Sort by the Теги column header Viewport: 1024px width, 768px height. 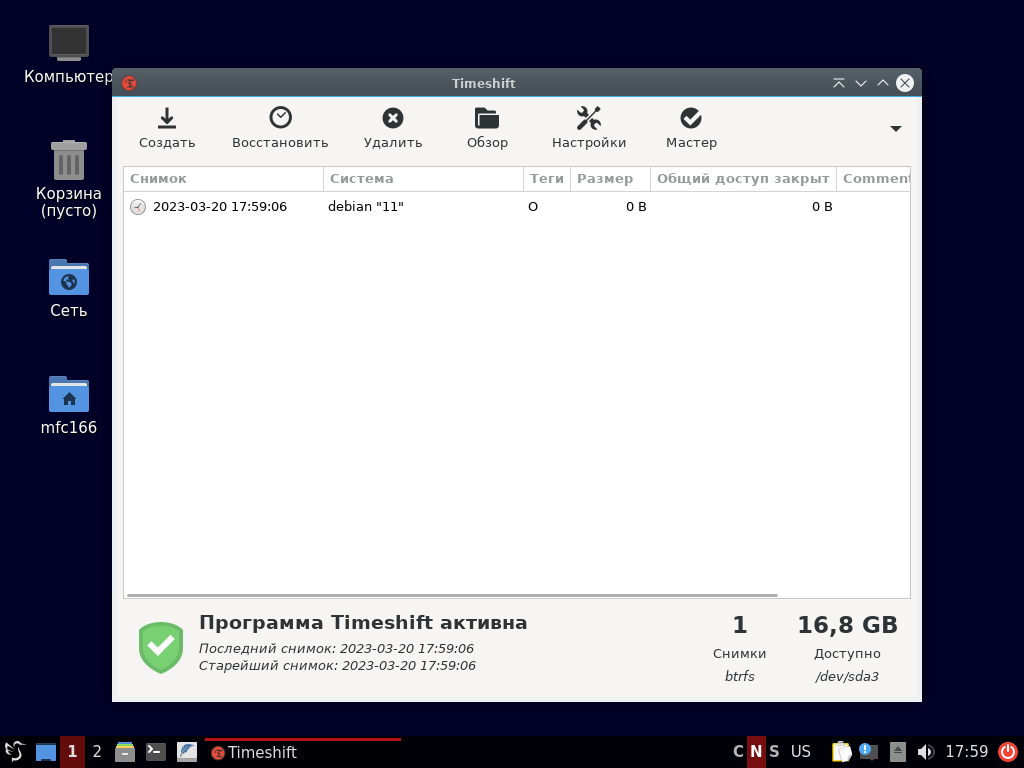coord(547,179)
